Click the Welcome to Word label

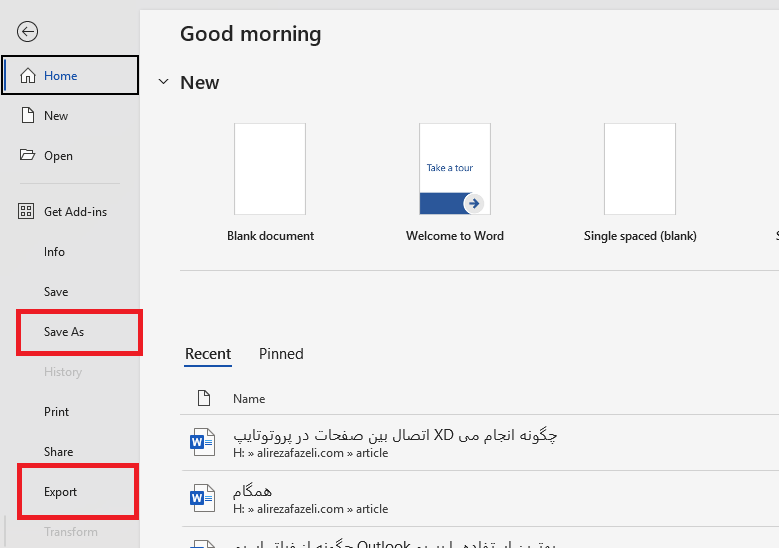(455, 235)
